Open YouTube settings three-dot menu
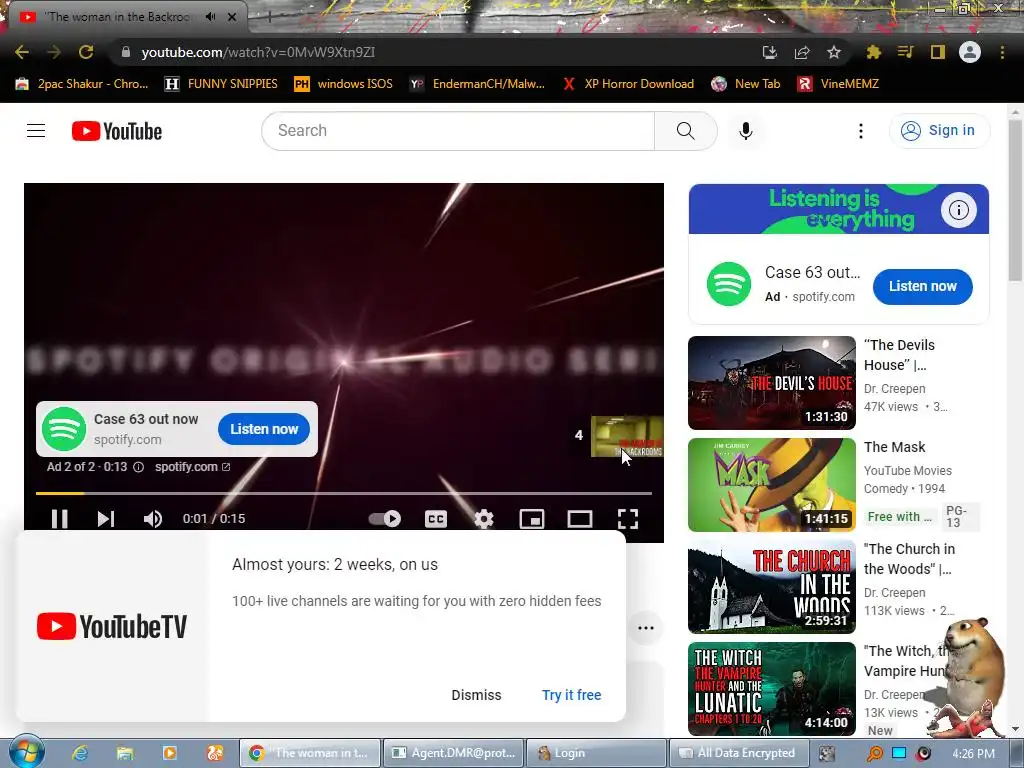Viewport: 1024px width, 768px height. 861,131
